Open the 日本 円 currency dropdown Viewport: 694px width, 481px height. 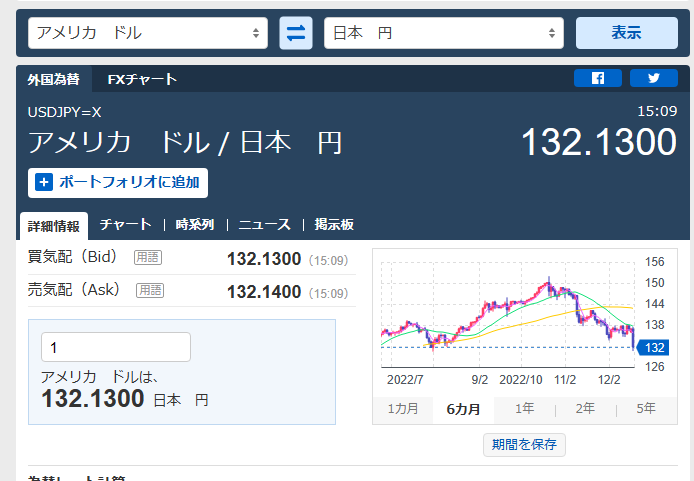point(444,33)
